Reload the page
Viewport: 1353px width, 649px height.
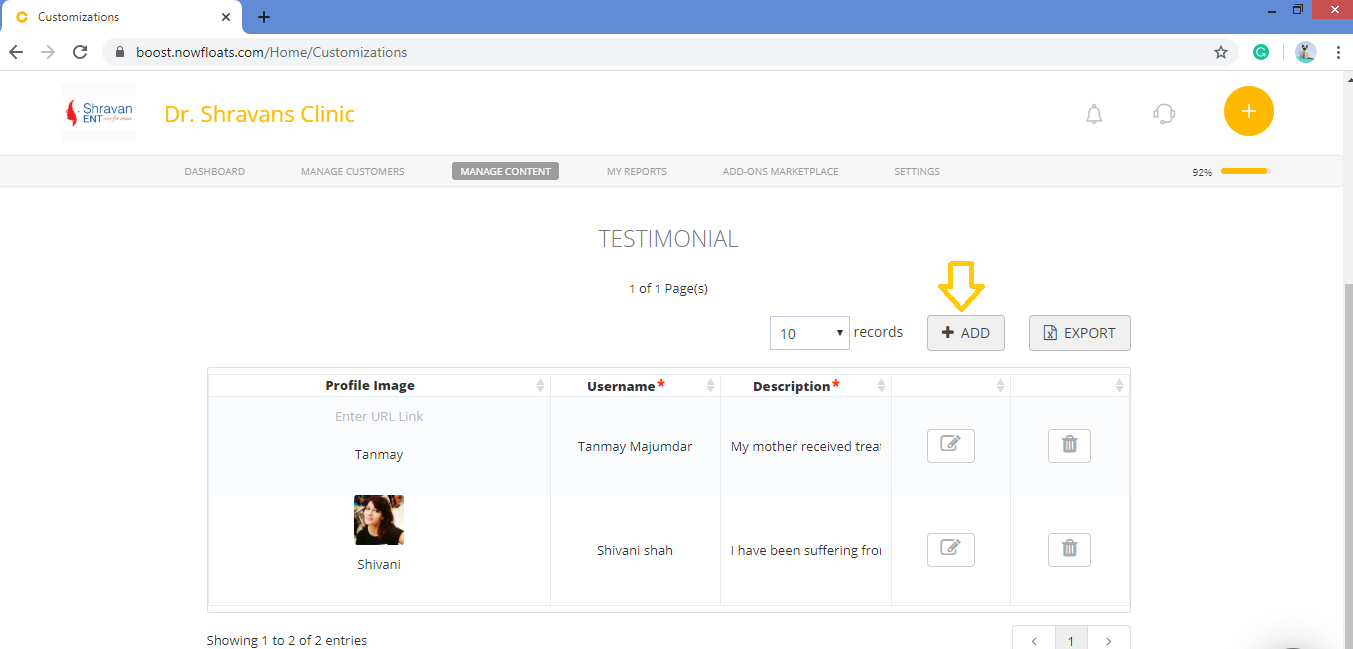(x=79, y=52)
